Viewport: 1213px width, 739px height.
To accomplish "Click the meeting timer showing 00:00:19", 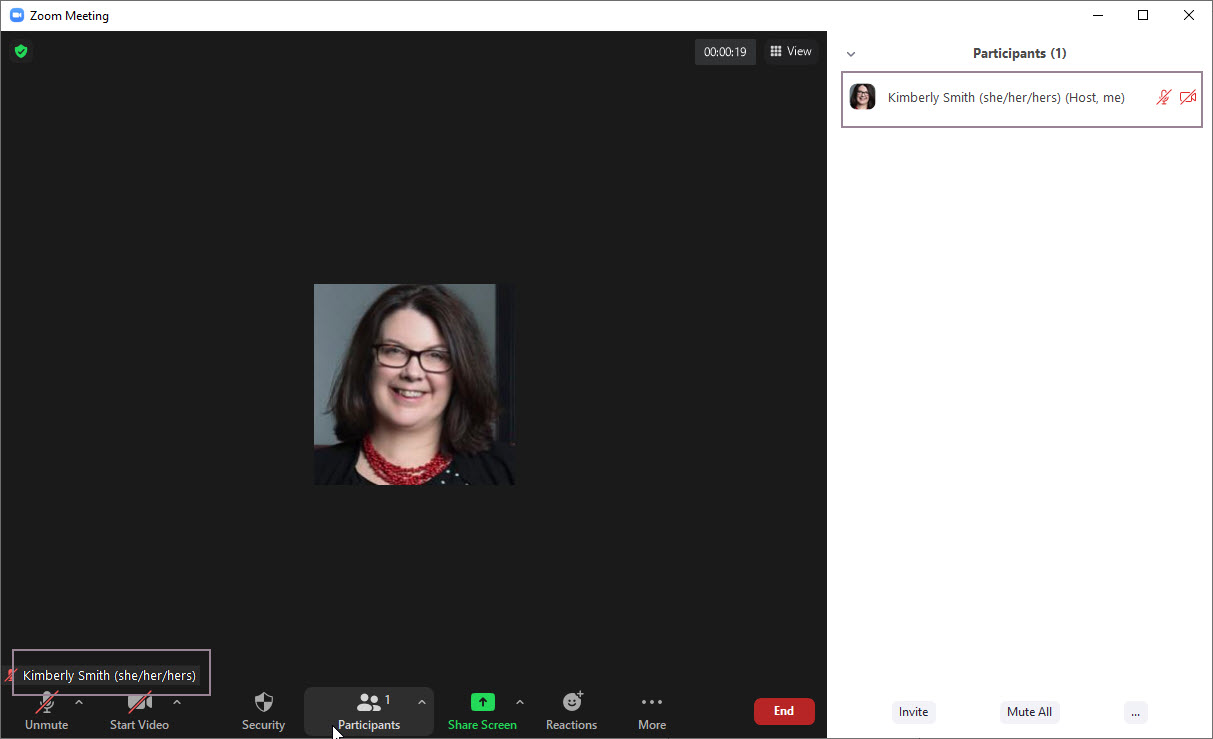I will [x=725, y=51].
